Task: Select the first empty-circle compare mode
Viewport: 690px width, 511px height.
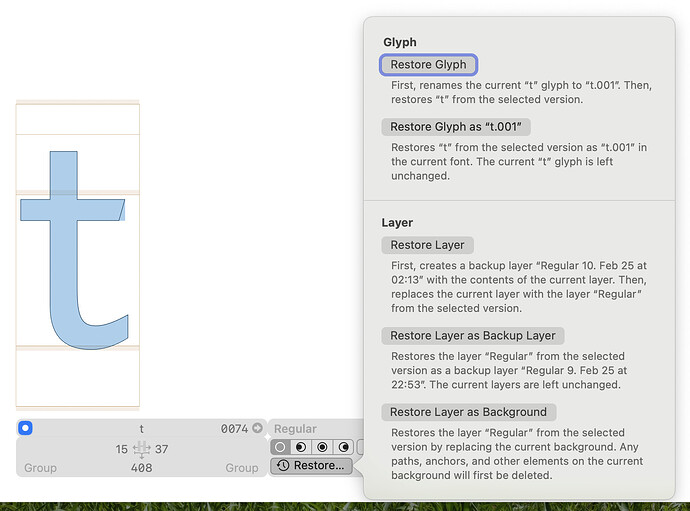Action: (280, 447)
